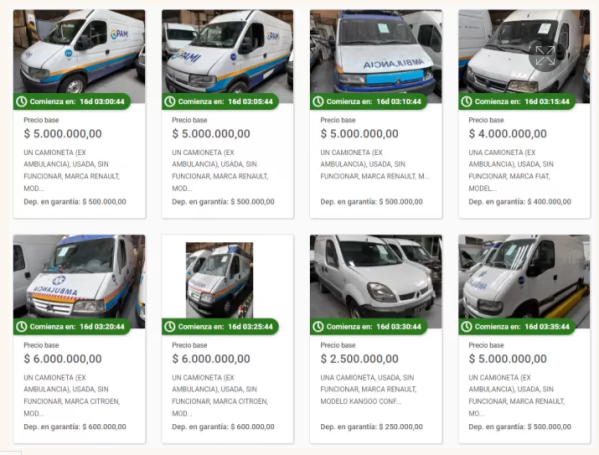Click the first $ 6.000.000,00 Citroen price
Viewport: 599px width, 455px height.
coord(63,359)
